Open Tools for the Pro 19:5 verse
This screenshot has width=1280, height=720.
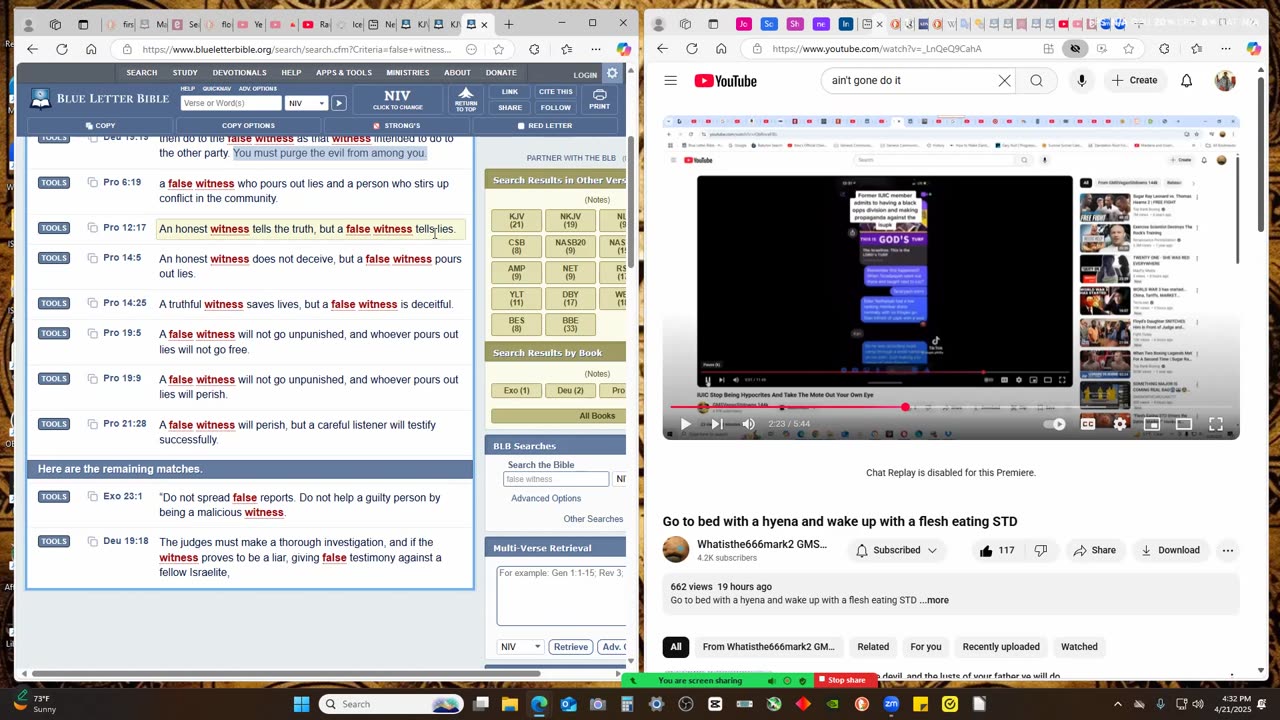(54, 334)
